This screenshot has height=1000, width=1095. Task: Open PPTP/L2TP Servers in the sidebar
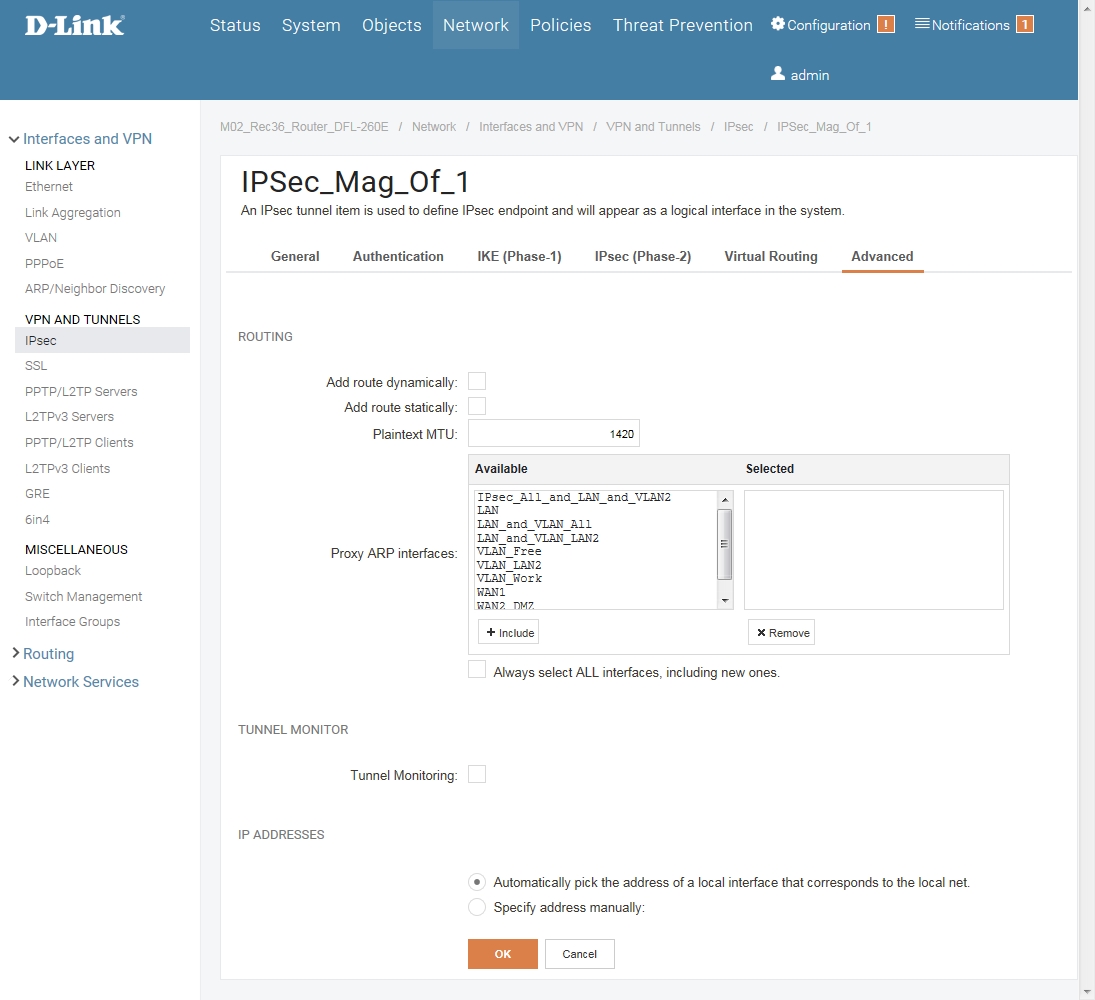(81, 391)
